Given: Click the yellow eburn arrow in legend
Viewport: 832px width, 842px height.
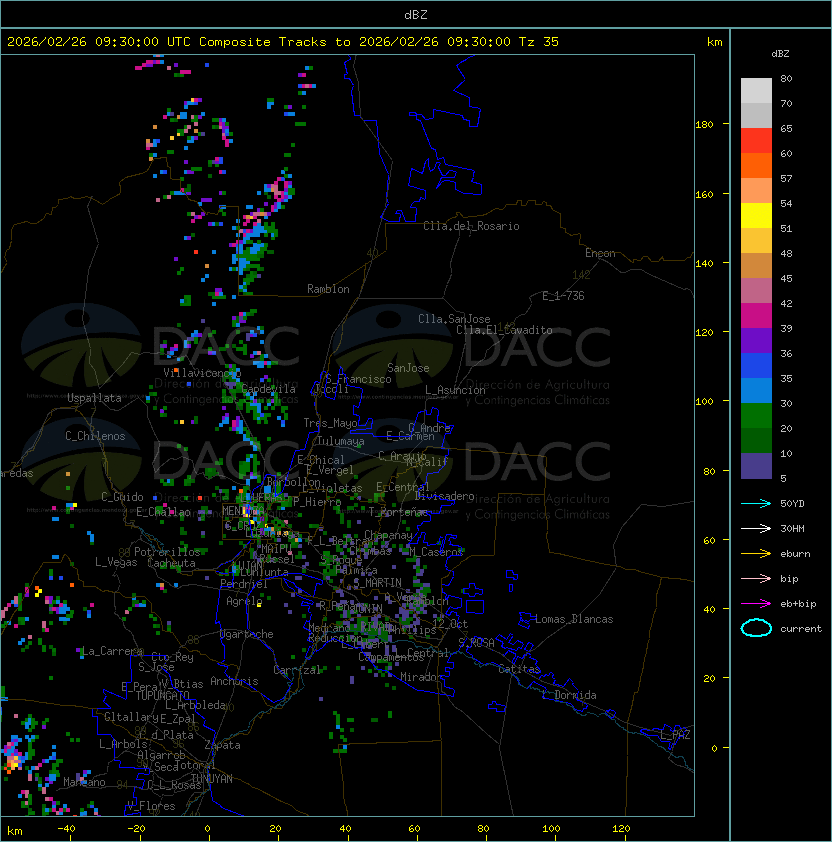Looking at the screenshot, I should tap(756, 554).
